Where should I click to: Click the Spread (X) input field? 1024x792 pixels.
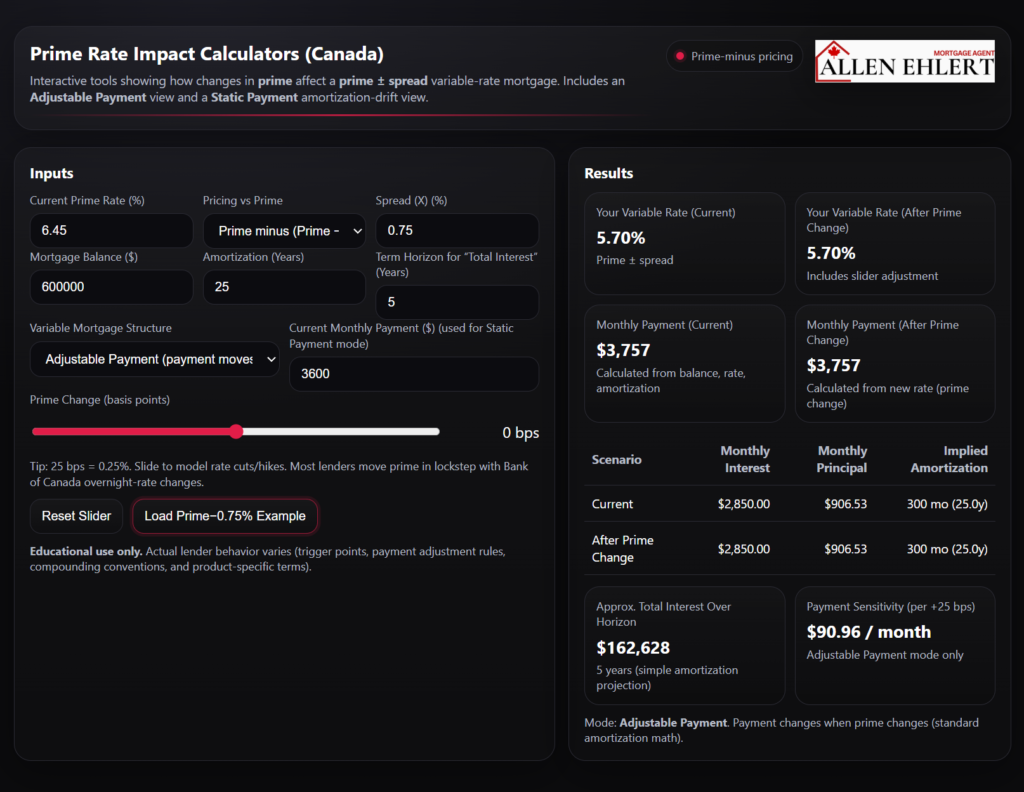pos(456,231)
